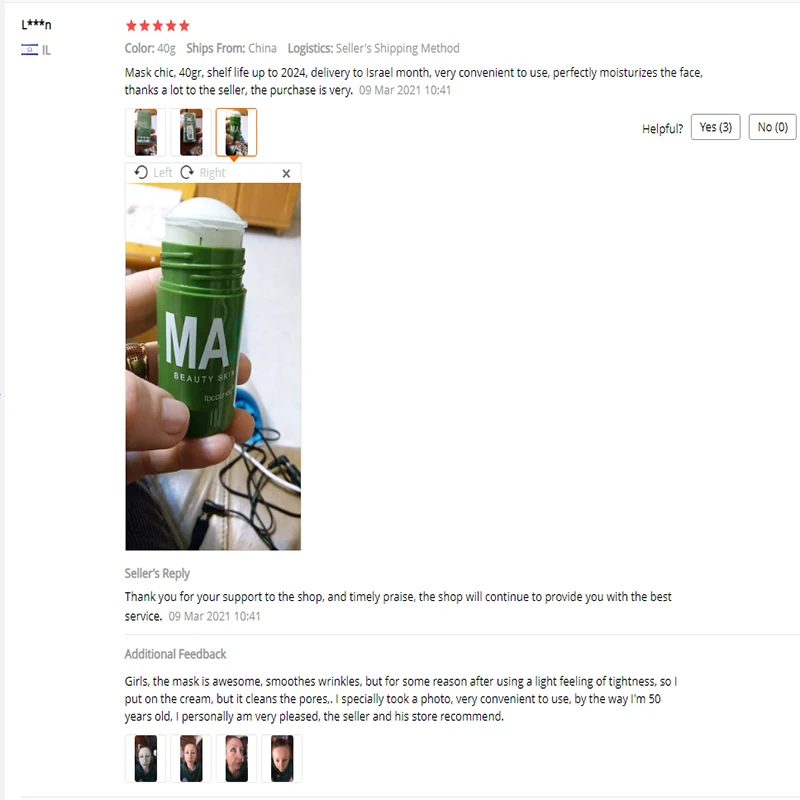This screenshot has height=800, width=800.
Task: Vote No (0) on review helpfulness
Action: 772,127
